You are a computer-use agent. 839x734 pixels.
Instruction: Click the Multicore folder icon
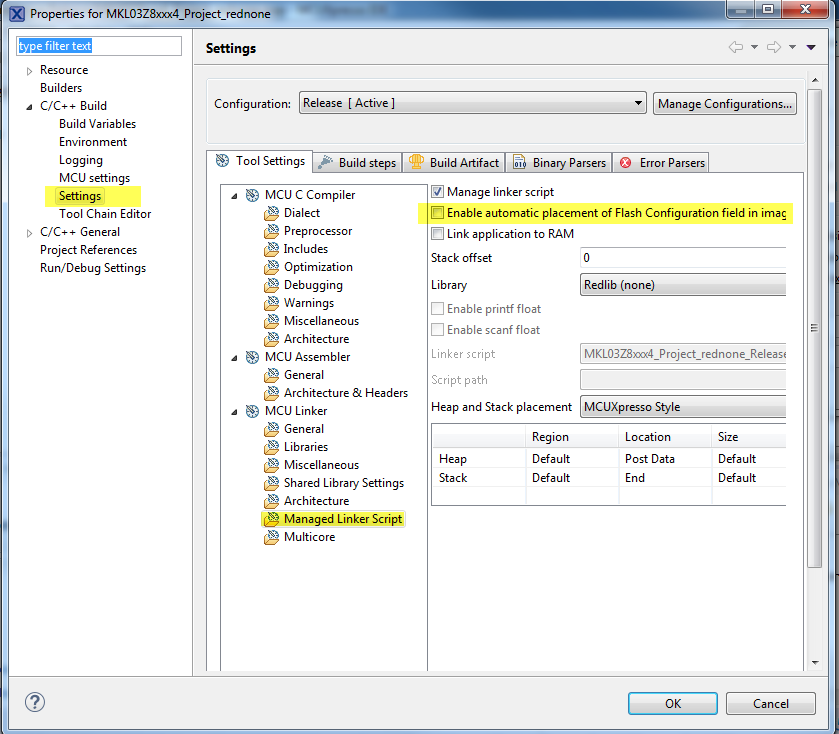click(x=272, y=537)
